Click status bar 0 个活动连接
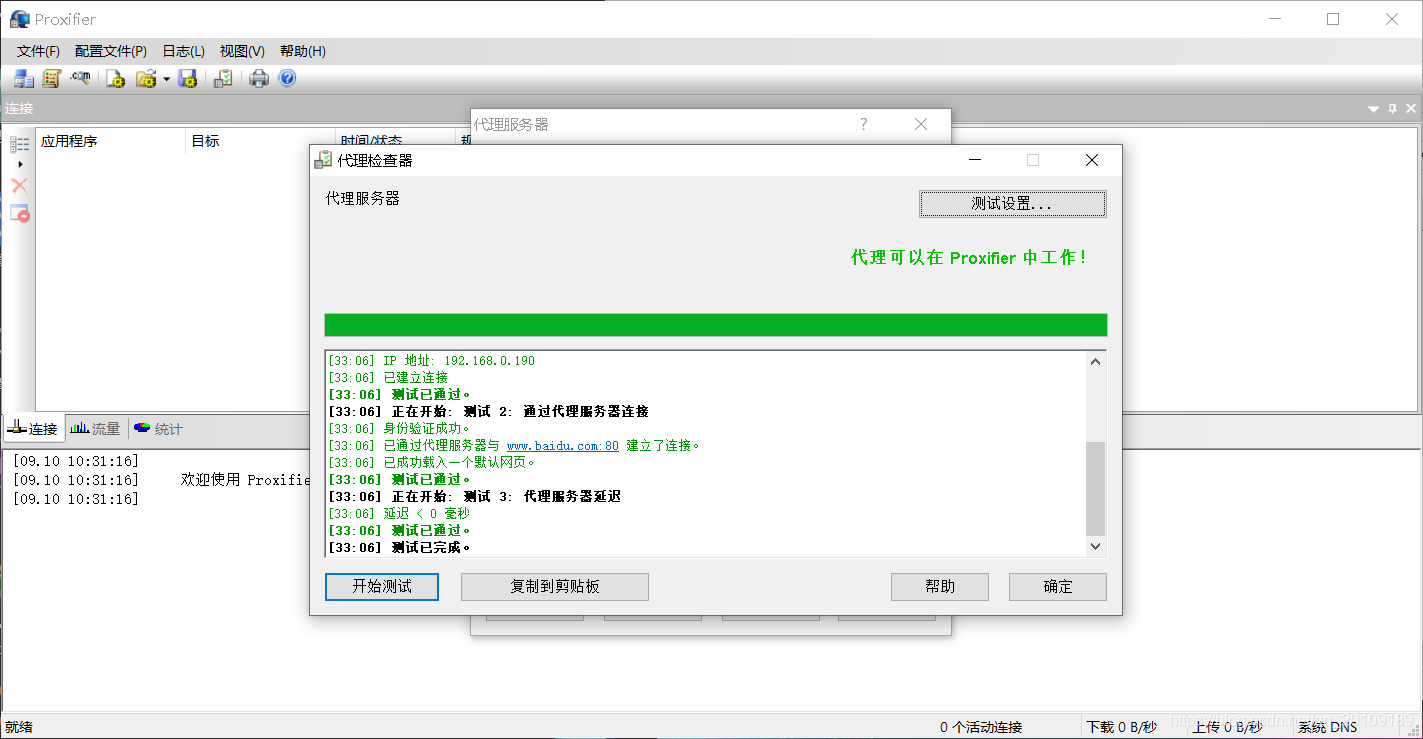Screen dimensions: 1423x739 click(x=981, y=727)
